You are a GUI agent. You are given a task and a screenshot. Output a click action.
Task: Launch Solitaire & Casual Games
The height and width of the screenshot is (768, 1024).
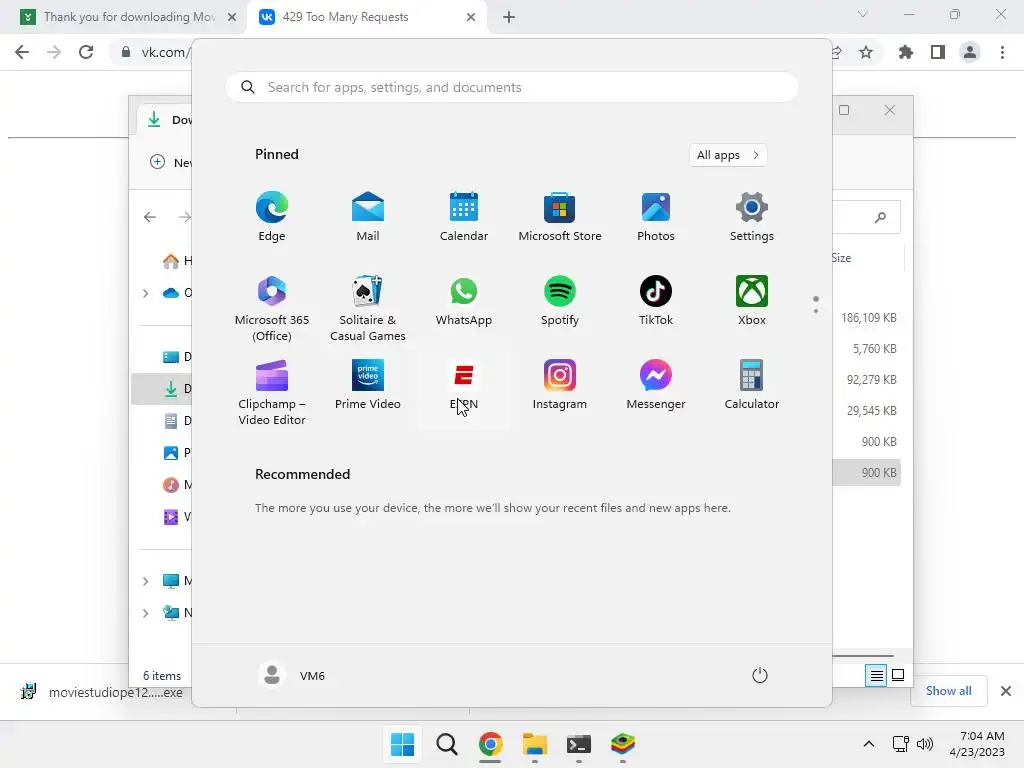368,308
